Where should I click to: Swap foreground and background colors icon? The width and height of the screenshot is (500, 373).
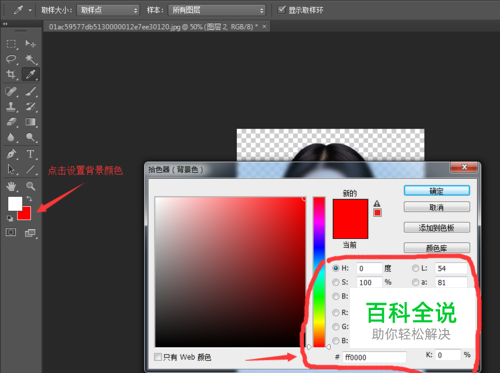(x=29, y=199)
